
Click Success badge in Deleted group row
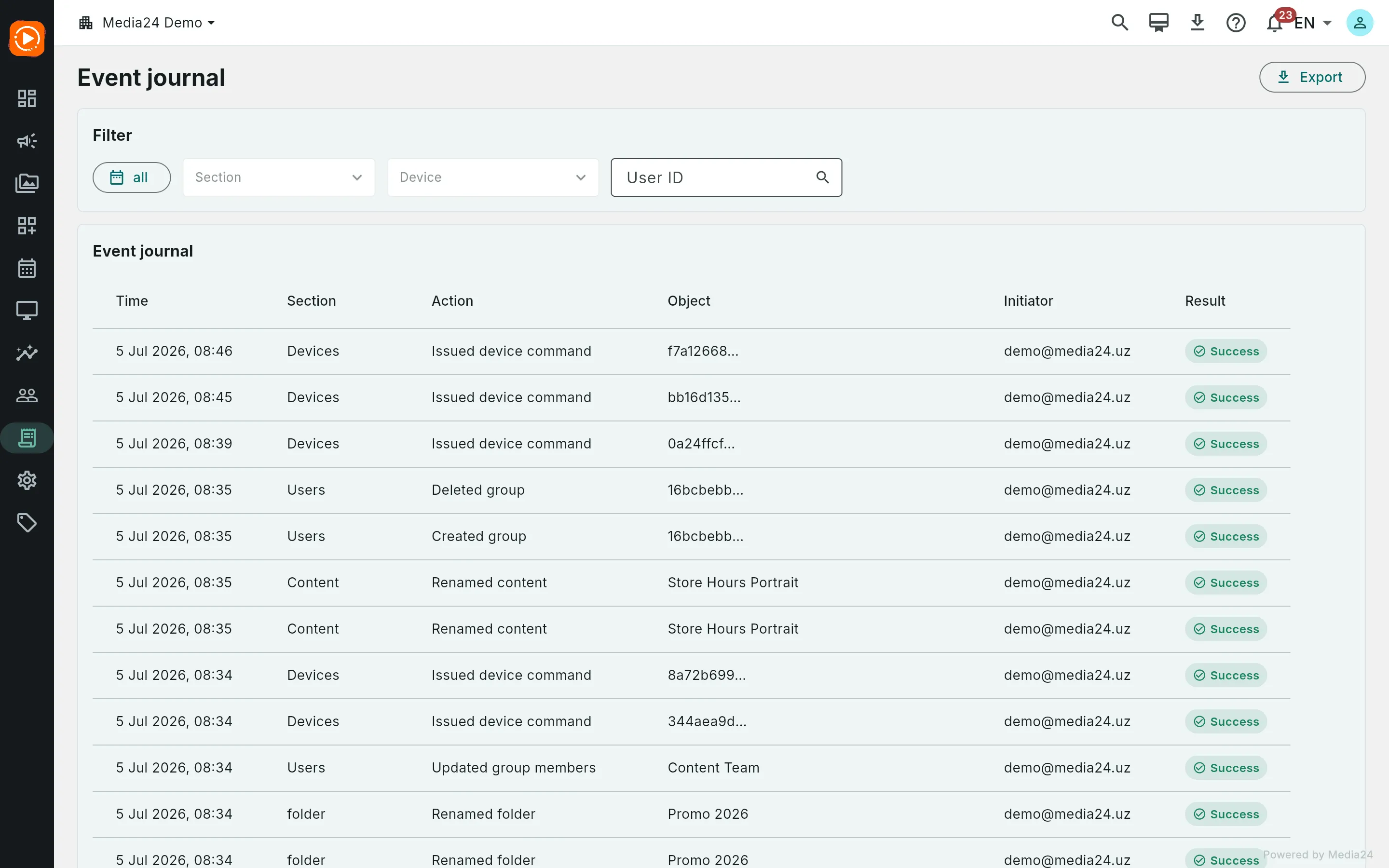[1226, 489]
